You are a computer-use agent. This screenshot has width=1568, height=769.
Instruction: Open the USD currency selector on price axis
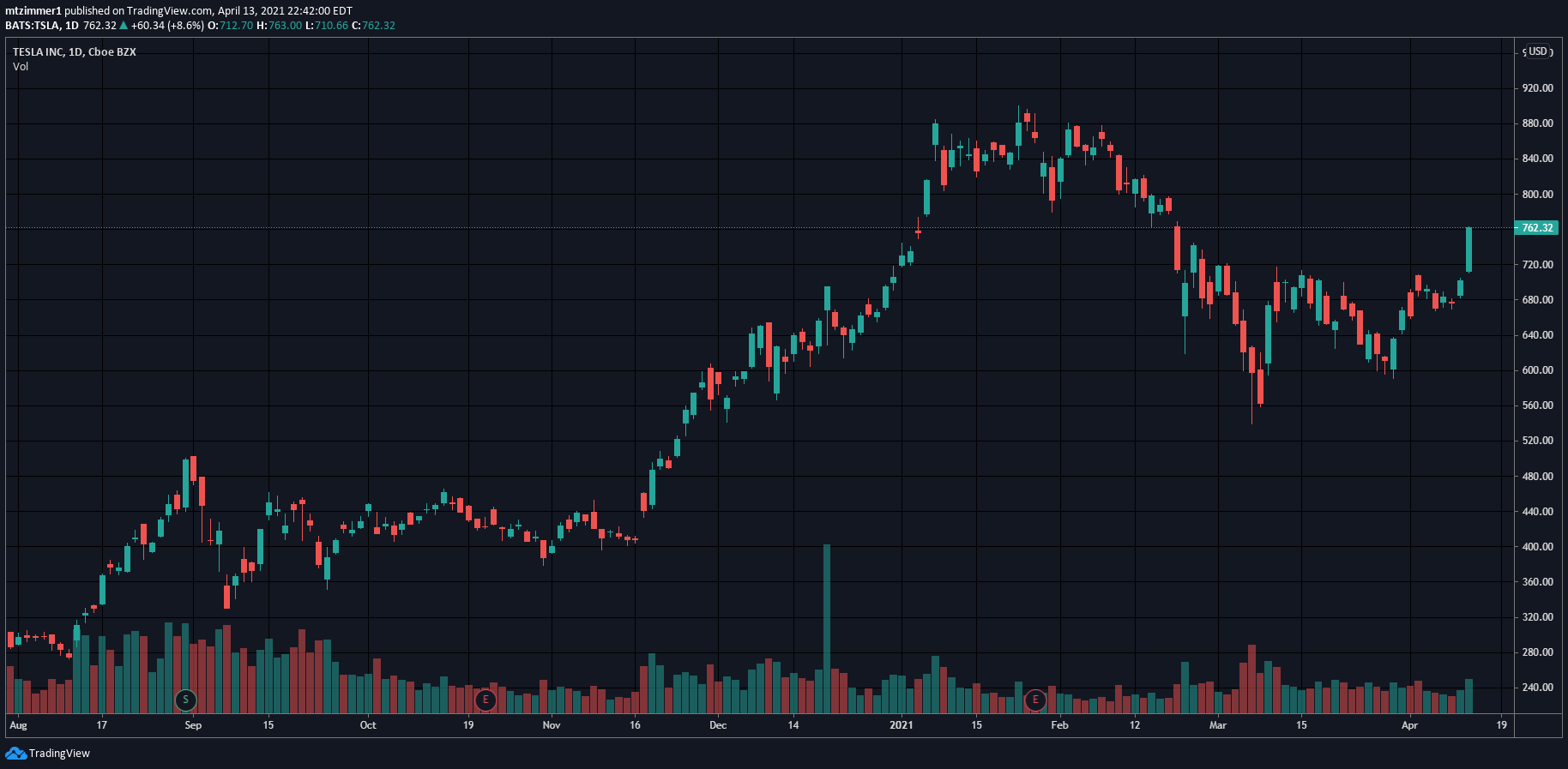pos(1538,51)
